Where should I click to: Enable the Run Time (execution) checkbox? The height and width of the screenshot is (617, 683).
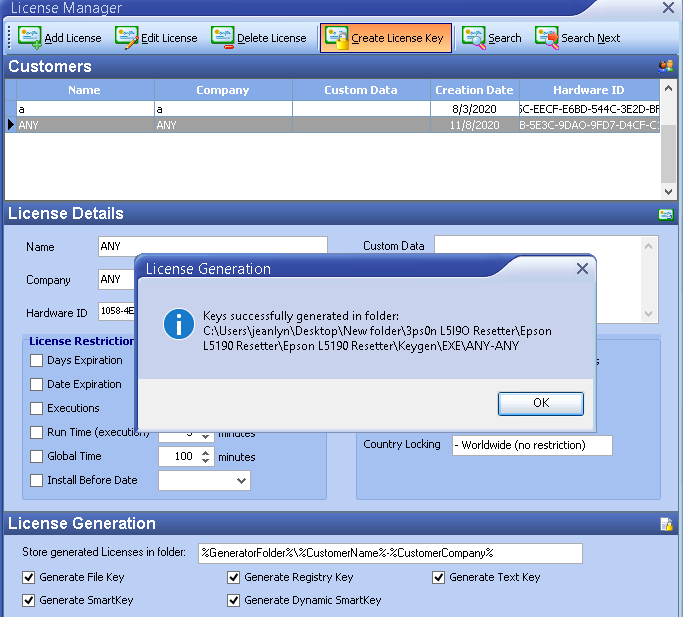point(37,432)
